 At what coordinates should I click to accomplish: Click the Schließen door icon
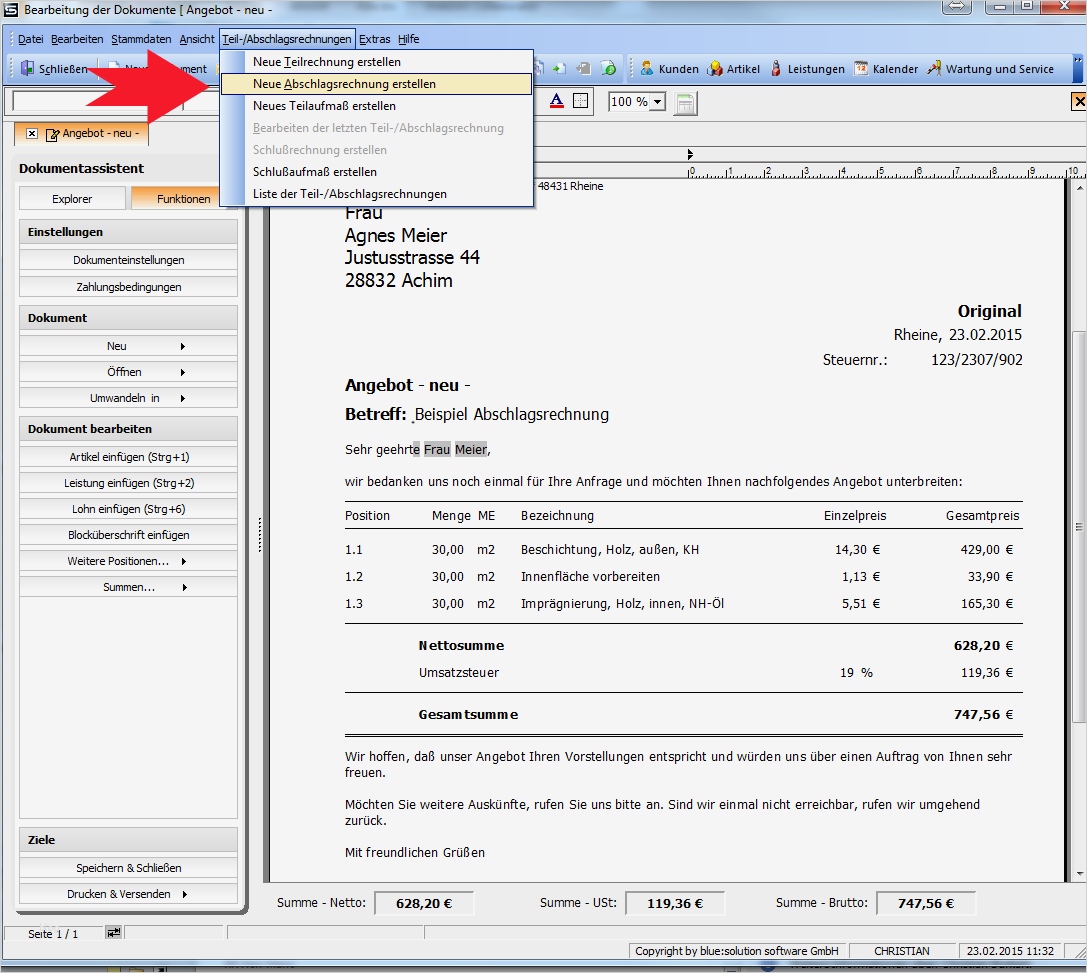(x=28, y=69)
